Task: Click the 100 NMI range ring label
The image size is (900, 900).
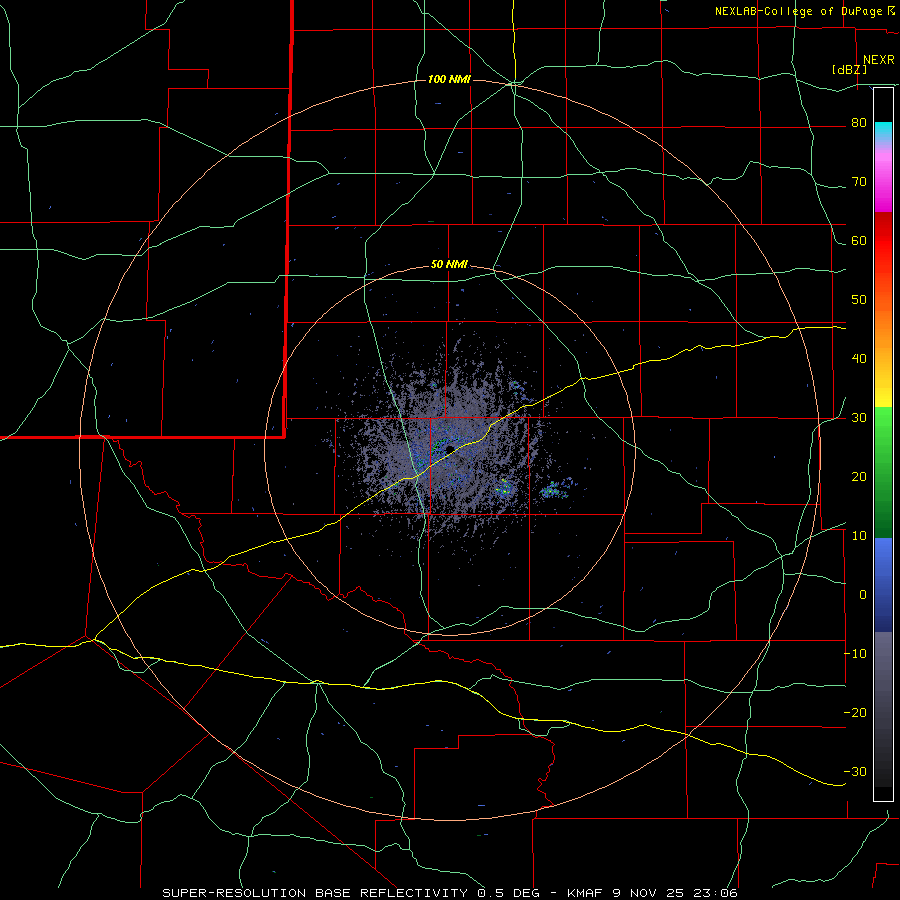Action: click(449, 79)
